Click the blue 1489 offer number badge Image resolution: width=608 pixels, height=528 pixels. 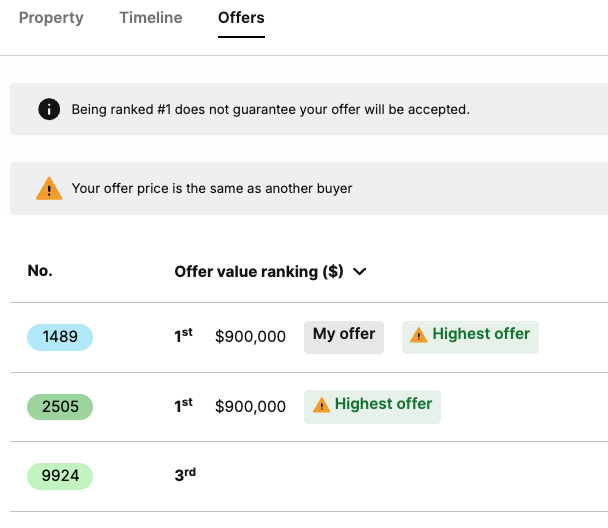[60, 337]
